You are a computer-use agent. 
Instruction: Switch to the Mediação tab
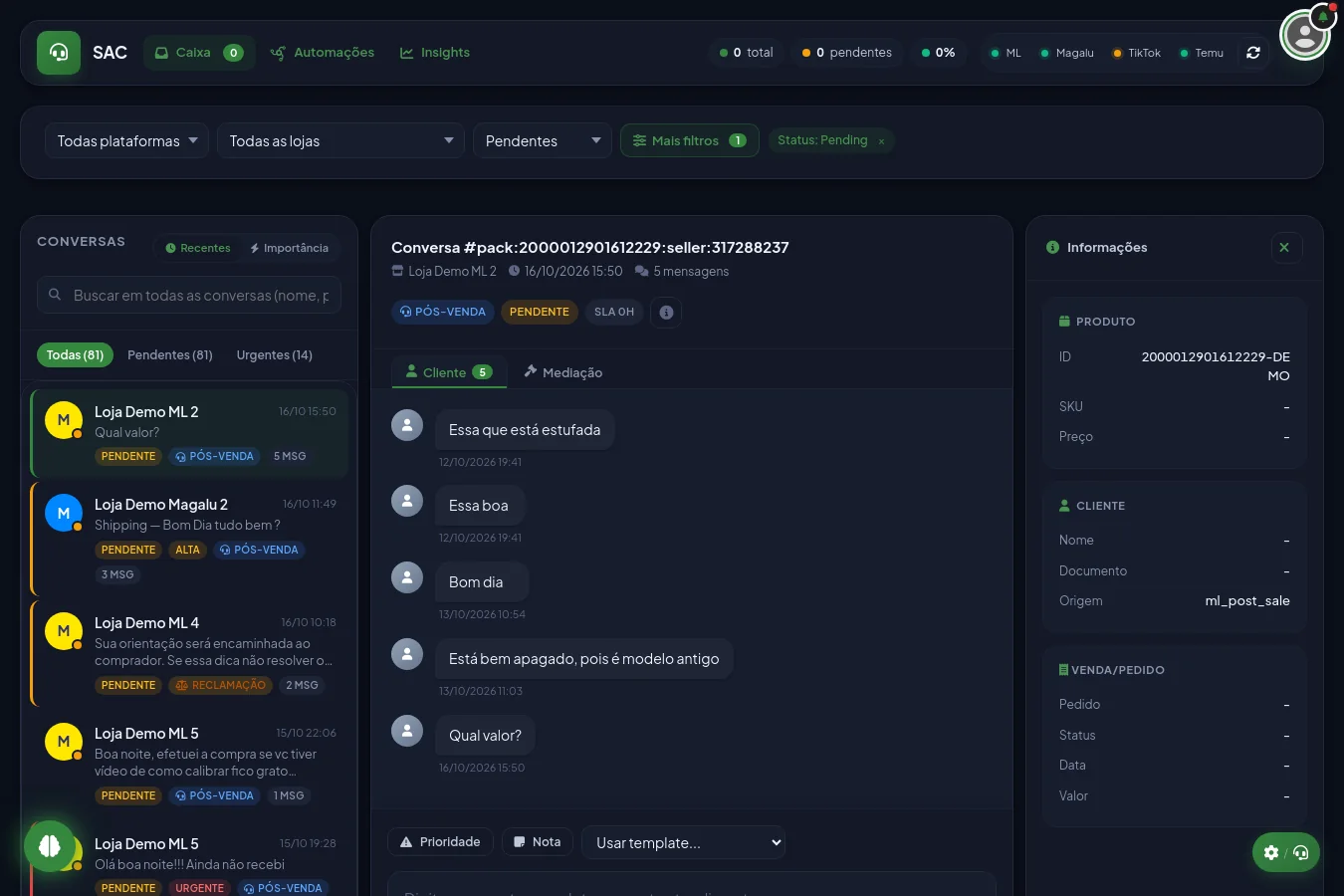point(562,372)
